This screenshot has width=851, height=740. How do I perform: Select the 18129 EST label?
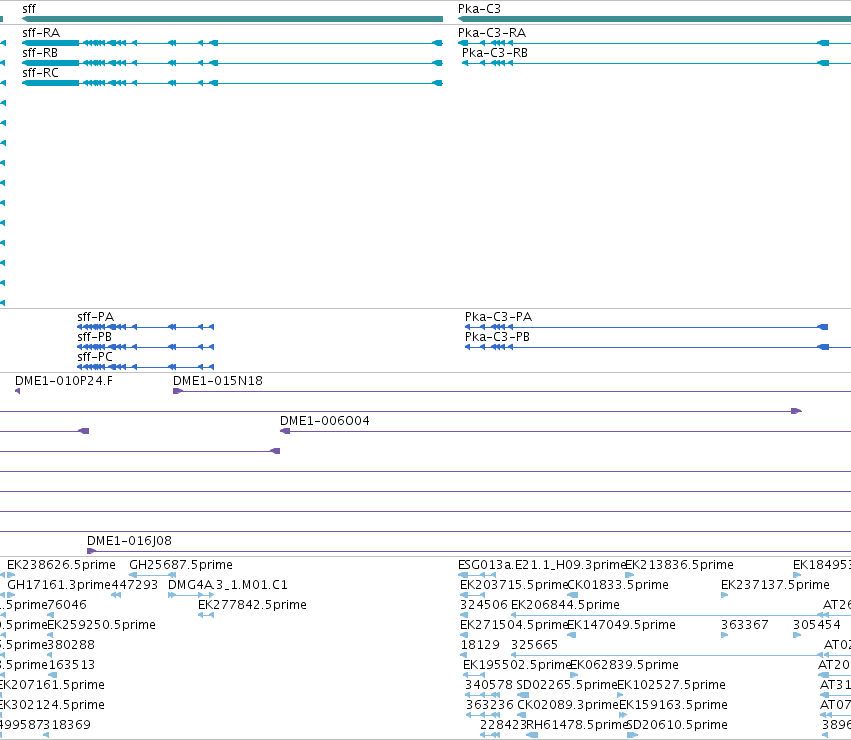(480, 645)
